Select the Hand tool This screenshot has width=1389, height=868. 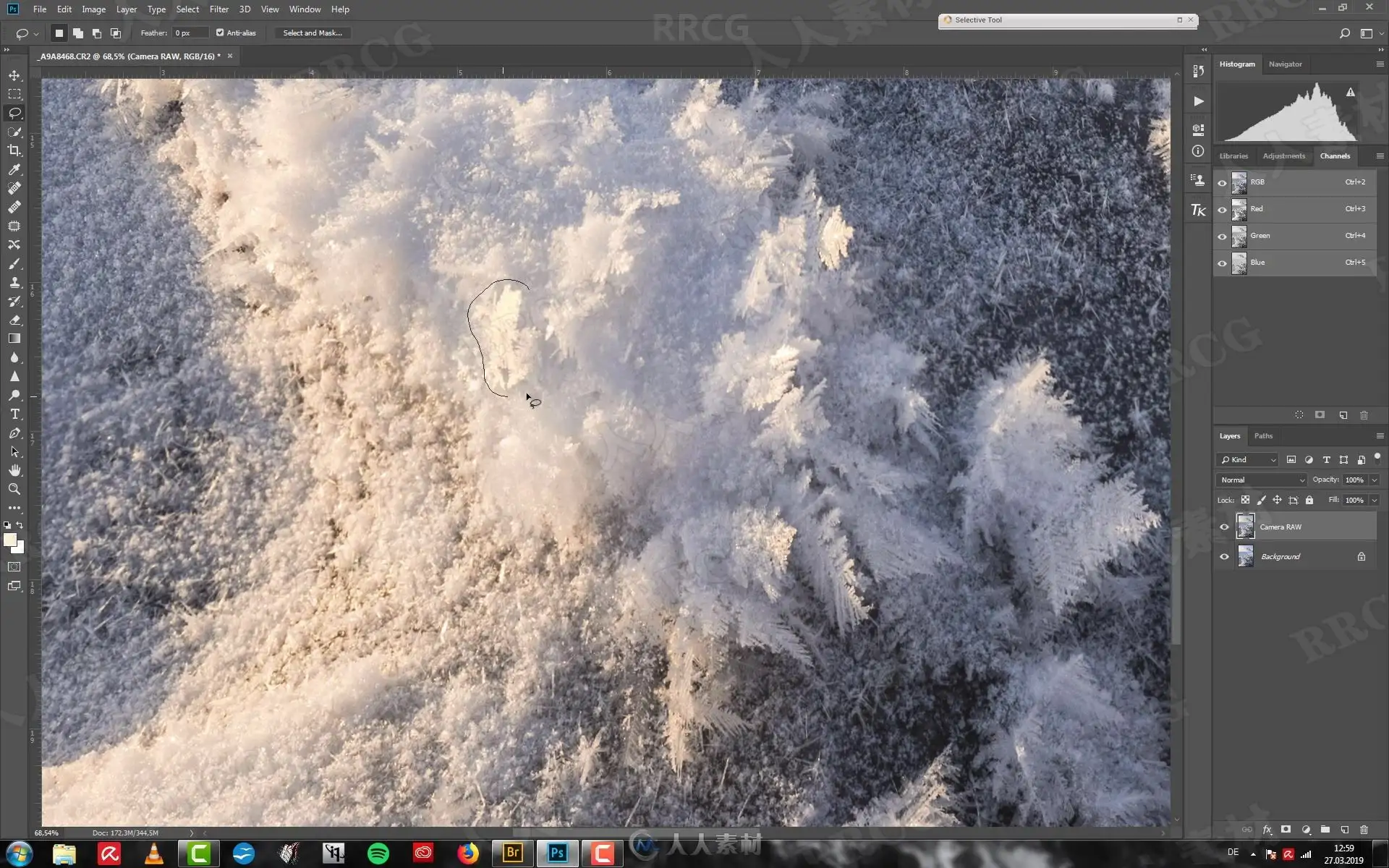point(14,470)
